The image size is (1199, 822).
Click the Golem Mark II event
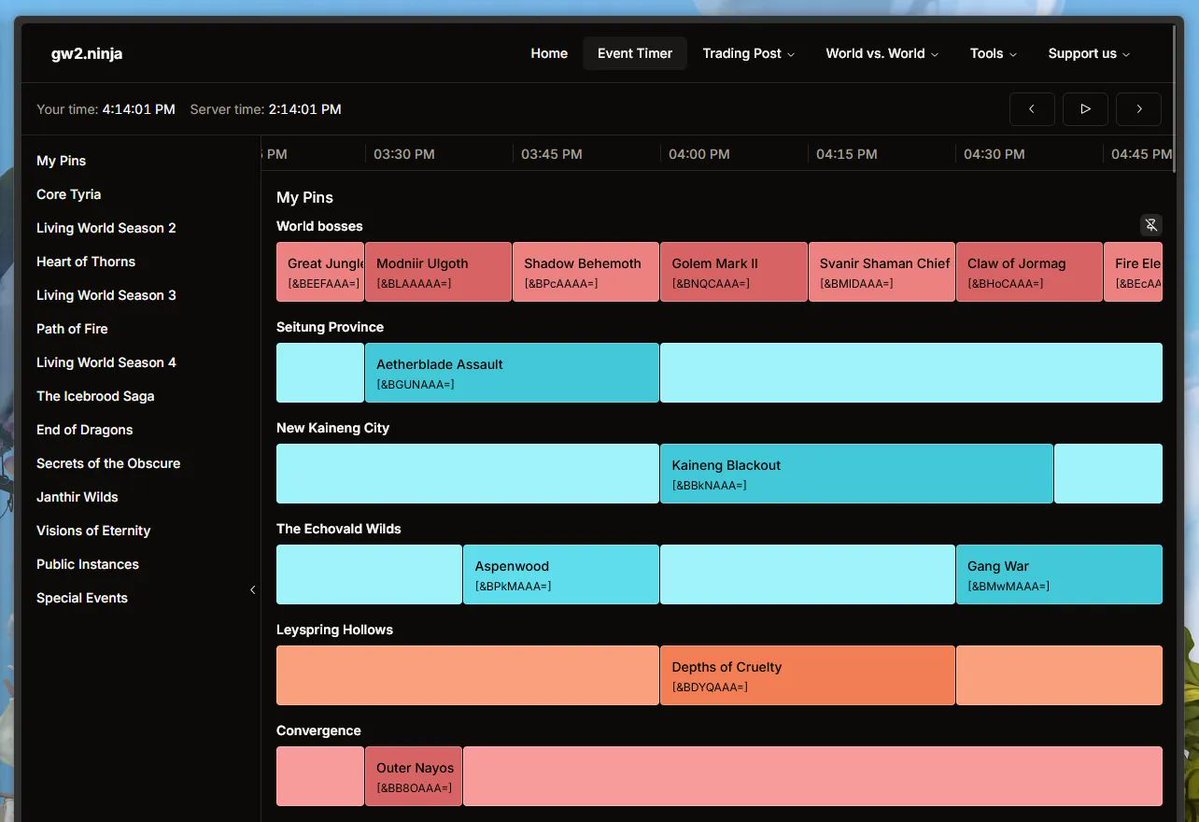pos(734,272)
